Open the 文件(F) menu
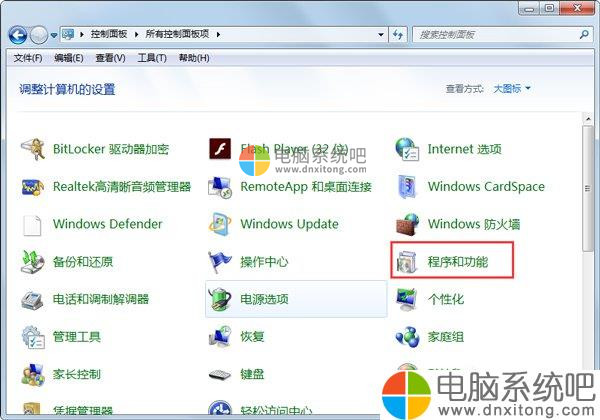600x420 pixels. pos(28,58)
